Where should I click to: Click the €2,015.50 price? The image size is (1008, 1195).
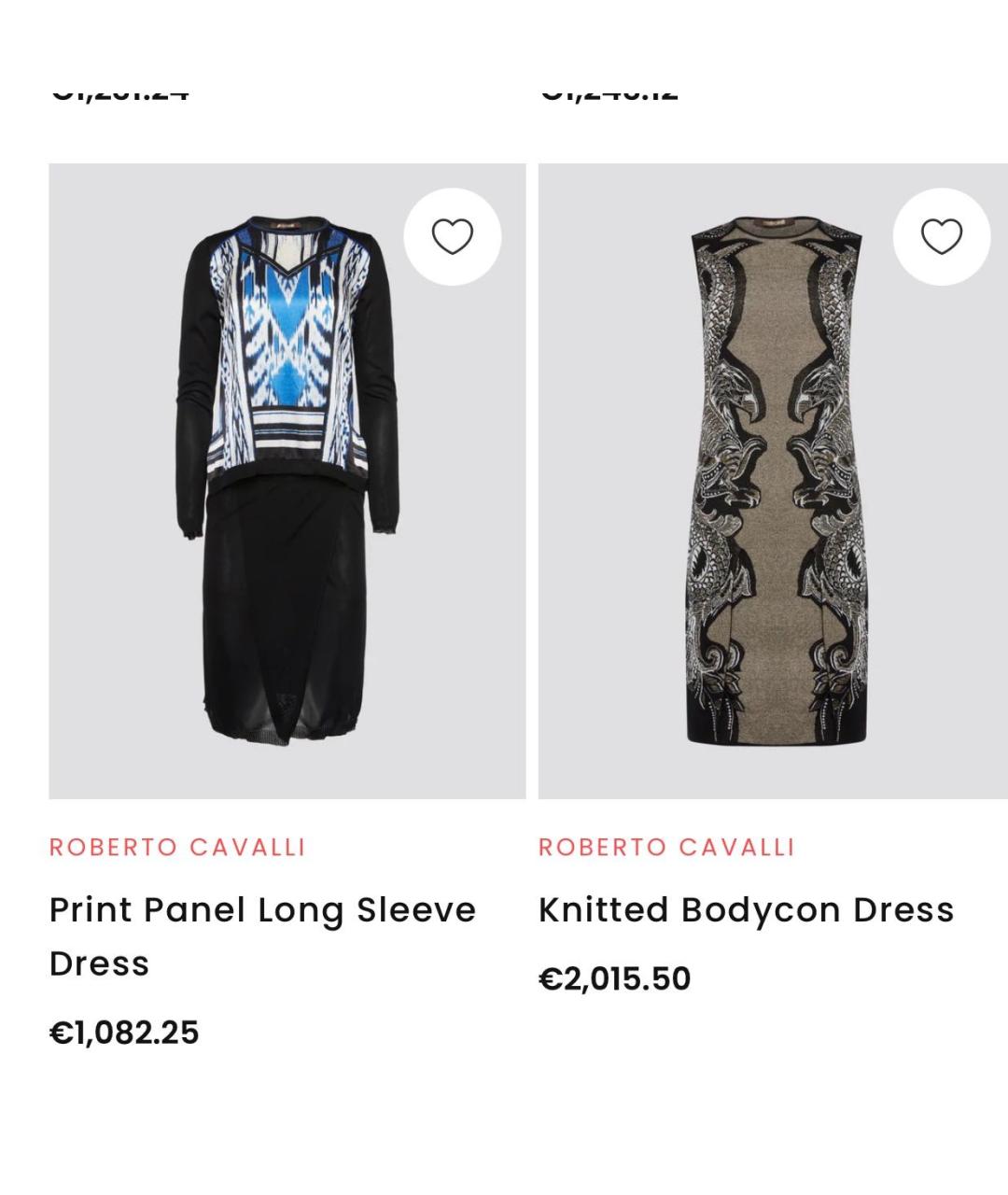click(614, 978)
